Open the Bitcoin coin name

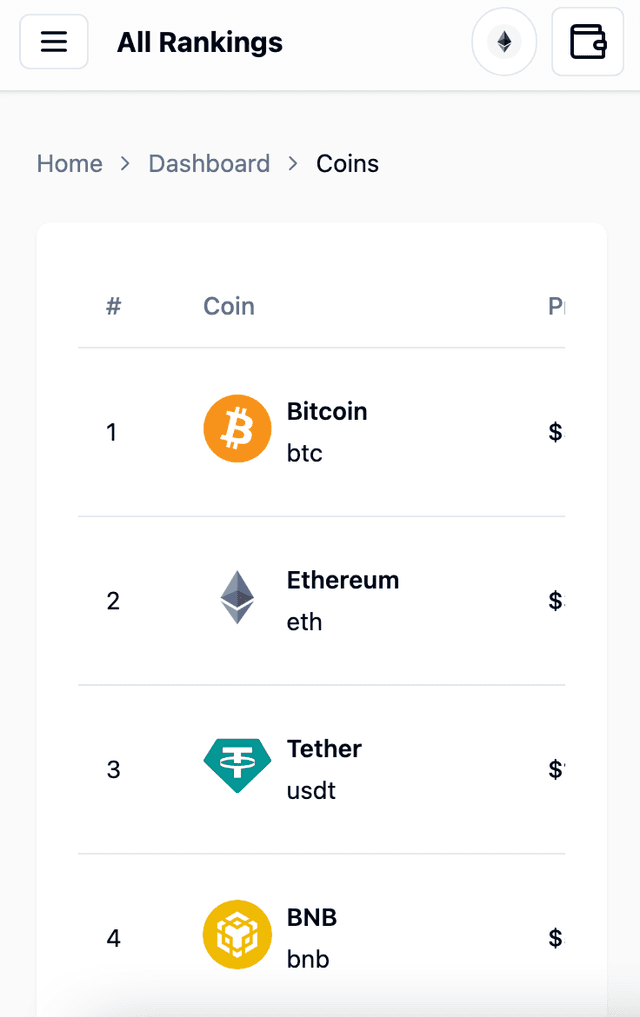click(x=327, y=411)
